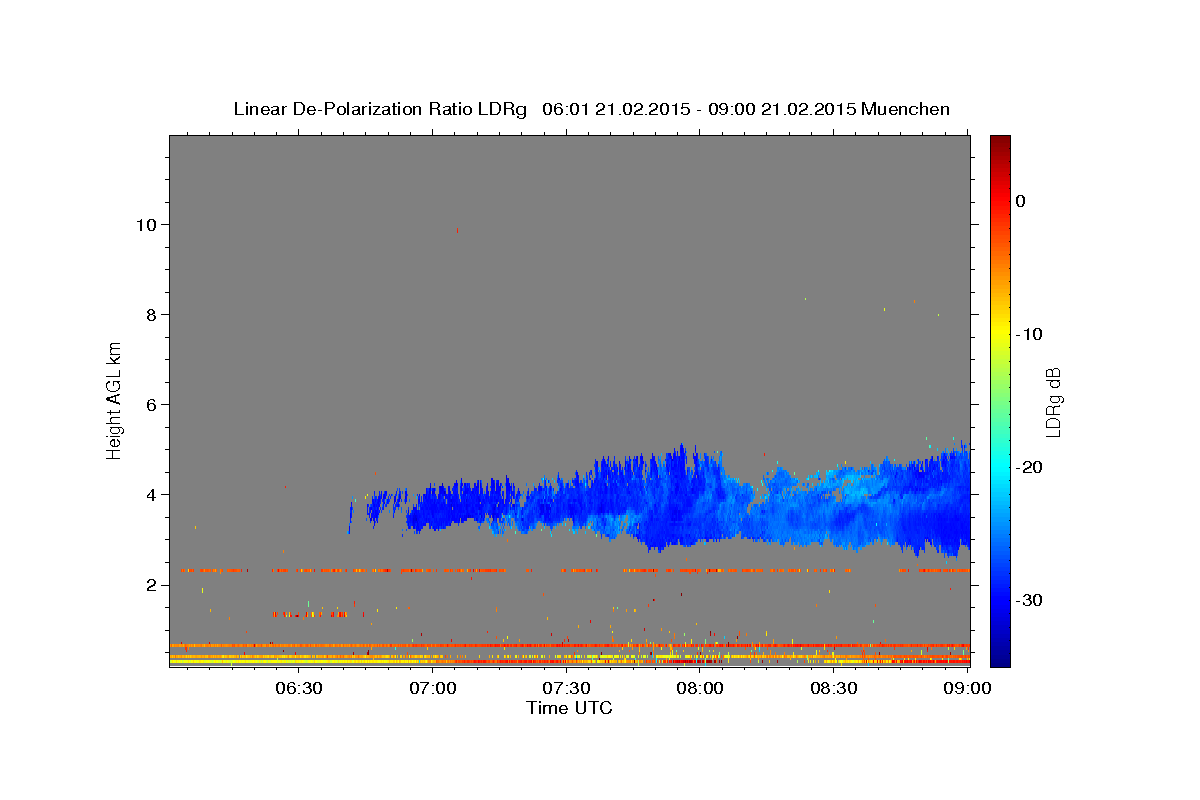Click the 09:00 time tick label
1200x800 pixels.
tap(967, 688)
